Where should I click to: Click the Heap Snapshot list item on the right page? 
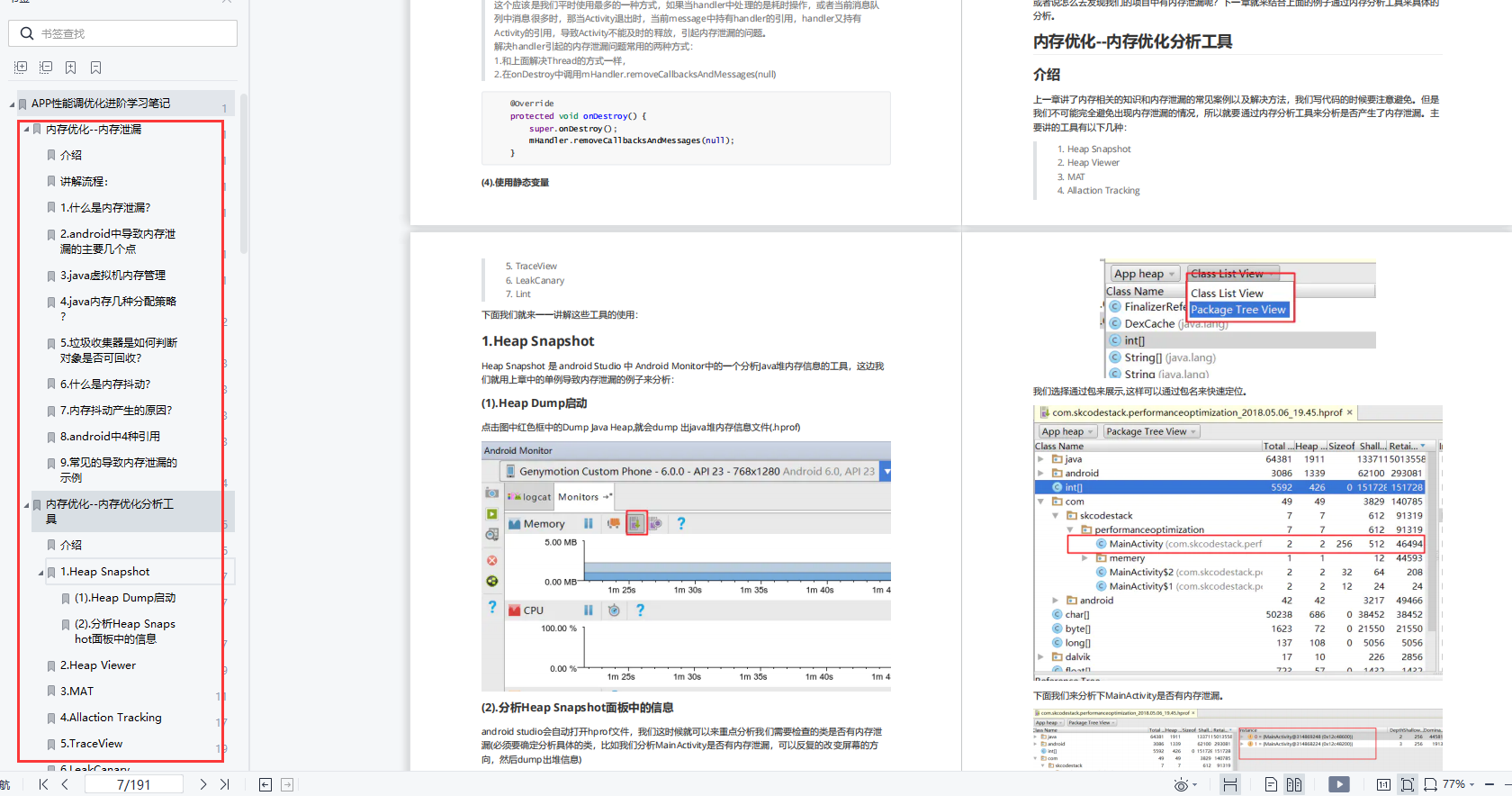[1099, 149]
